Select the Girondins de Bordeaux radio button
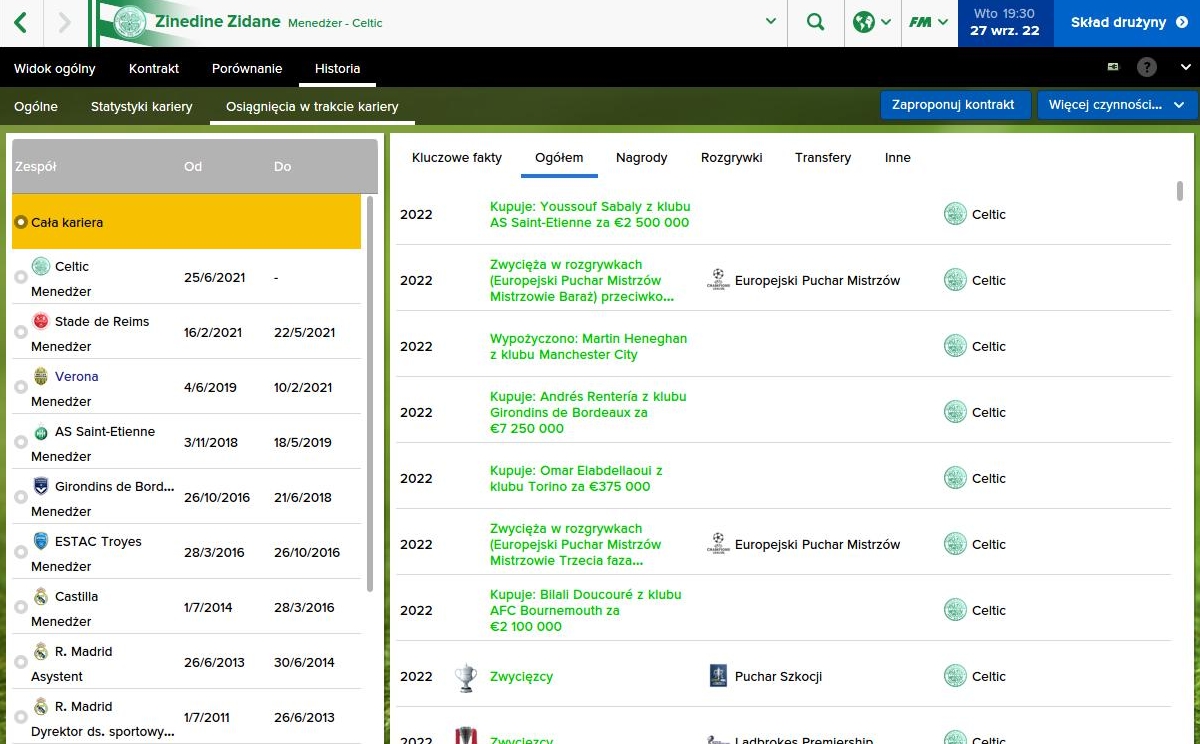The image size is (1200, 744). [x=21, y=498]
